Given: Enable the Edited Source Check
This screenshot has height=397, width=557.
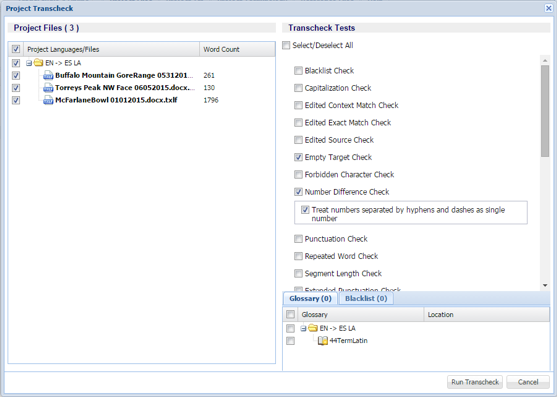Looking at the screenshot, I should tap(298, 140).
